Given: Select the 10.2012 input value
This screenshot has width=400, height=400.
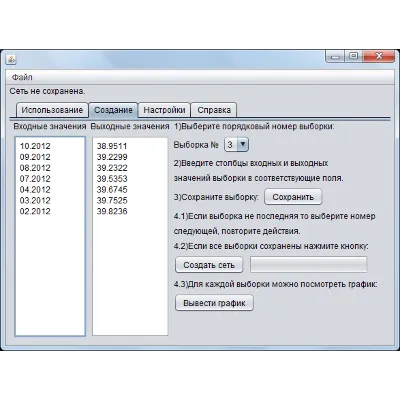Looking at the screenshot, I should click(35, 146).
